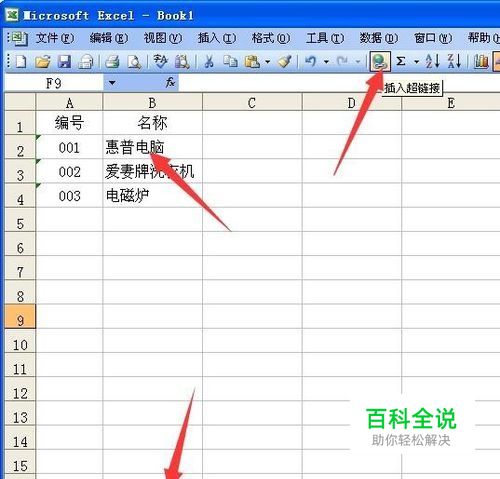The image size is (500, 479).
Task: Click the Redo icon
Action: tap(342, 62)
